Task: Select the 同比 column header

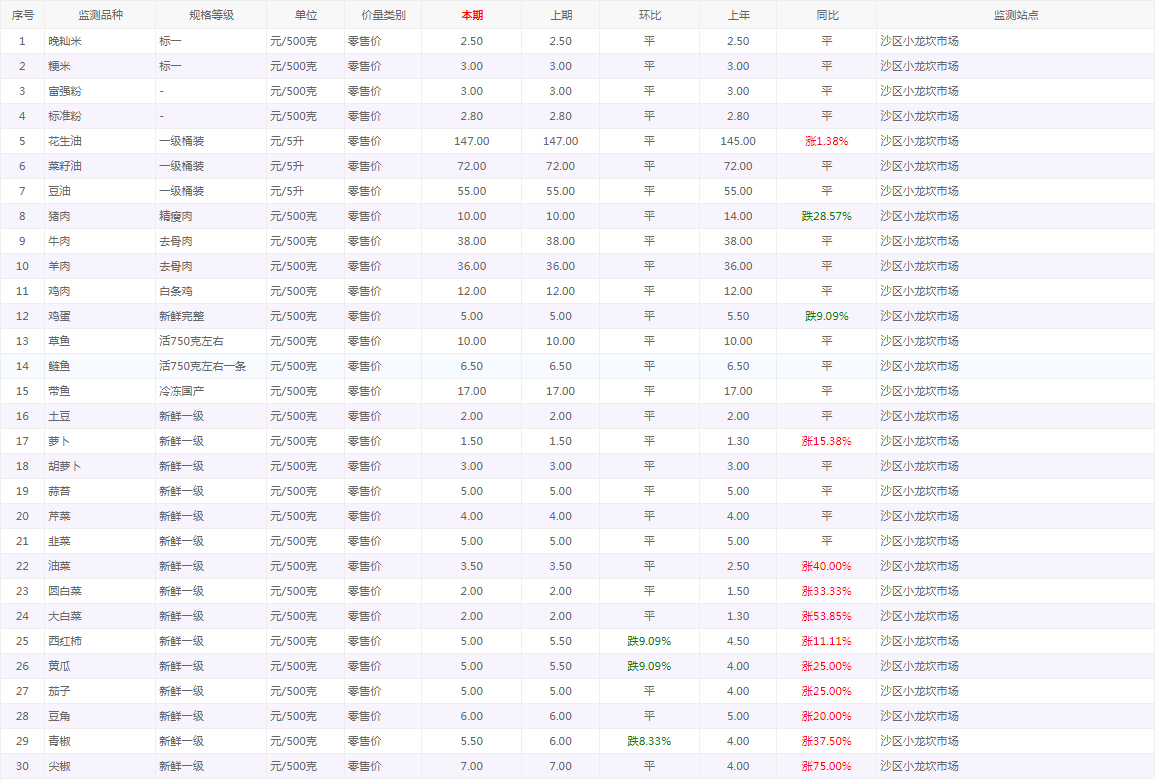Action: (826, 15)
